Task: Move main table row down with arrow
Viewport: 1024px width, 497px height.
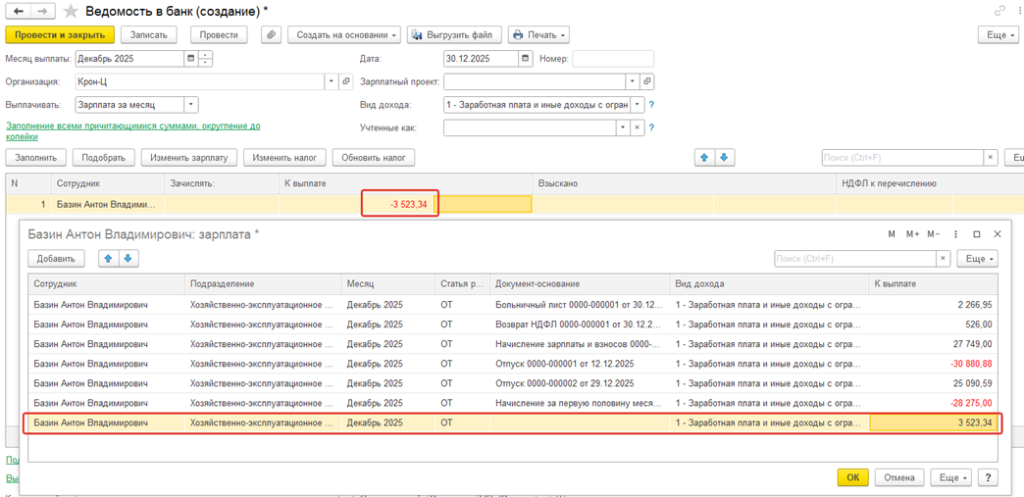Action: tap(724, 157)
